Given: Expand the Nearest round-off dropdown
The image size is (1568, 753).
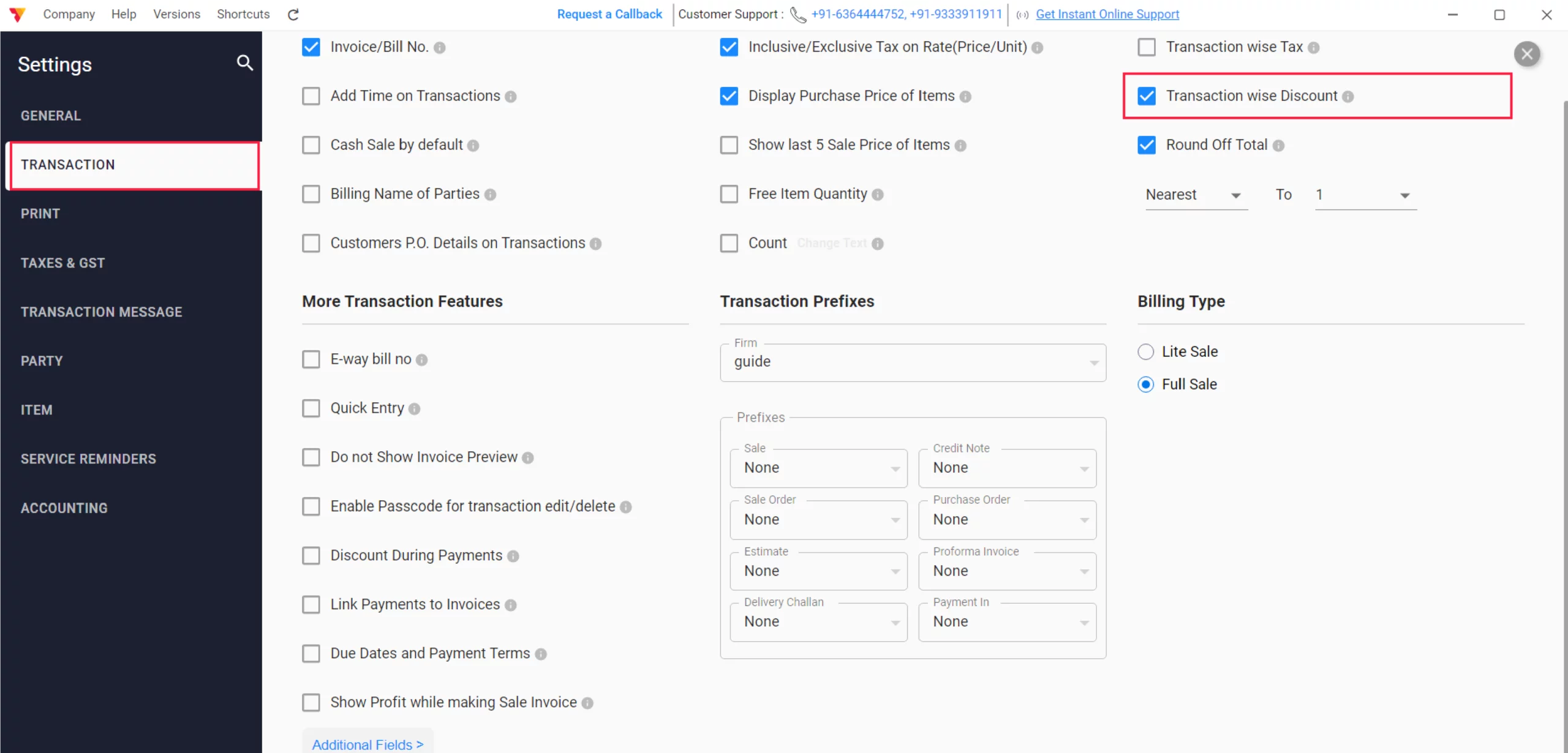Looking at the screenshot, I should (1194, 195).
